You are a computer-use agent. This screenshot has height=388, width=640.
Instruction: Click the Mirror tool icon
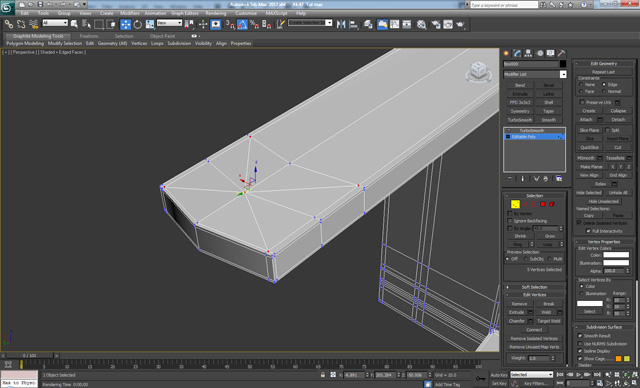pos(341,24)
